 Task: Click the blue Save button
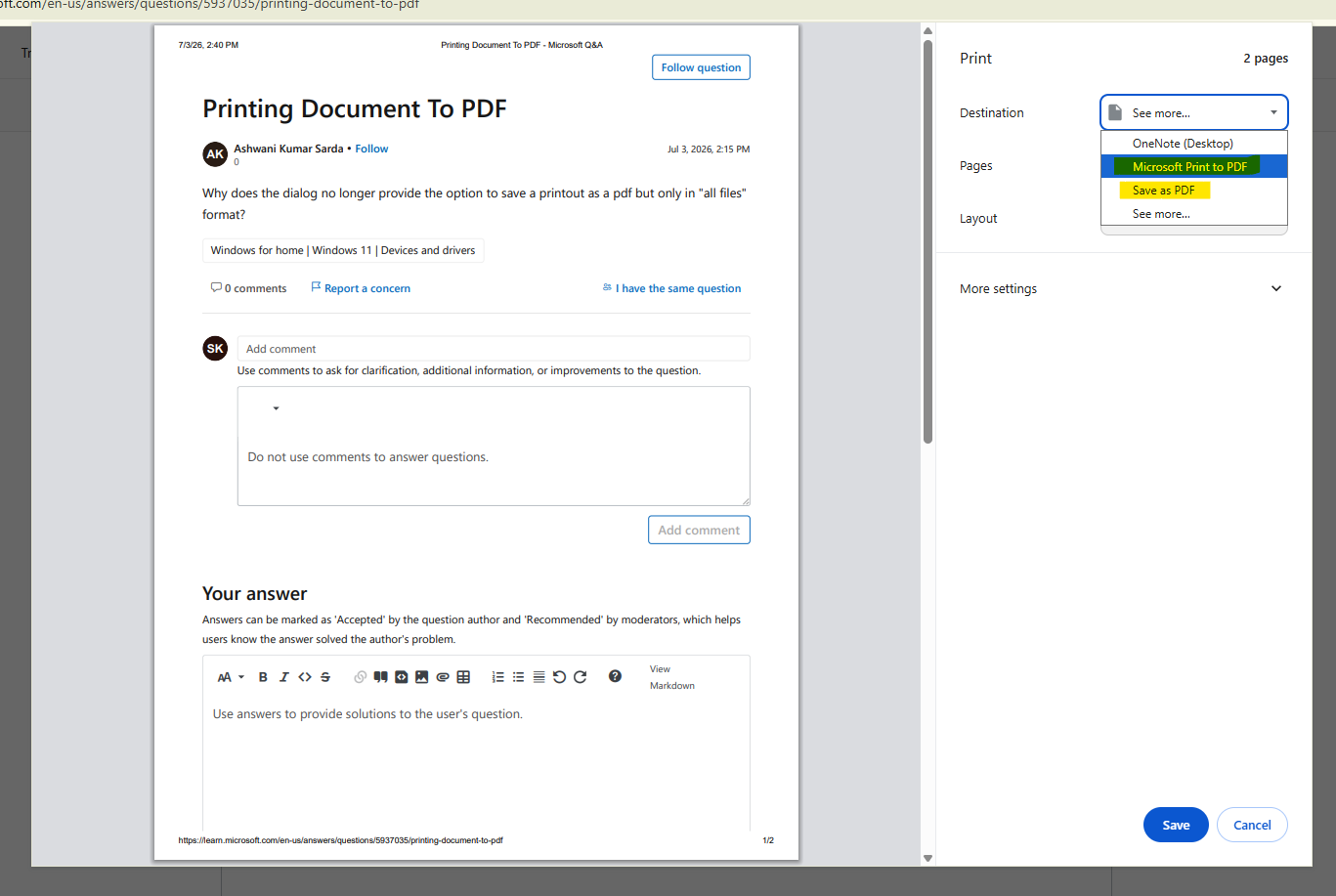pyautogui.click(x=1176, y=825)
